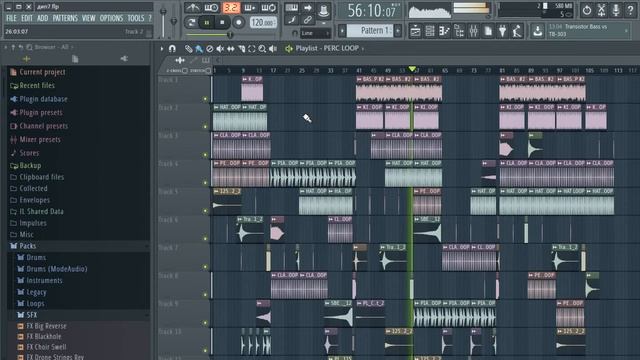Open help question mark icon top right
The height and width of the screenshot is (360, 640).
point(630,10)
